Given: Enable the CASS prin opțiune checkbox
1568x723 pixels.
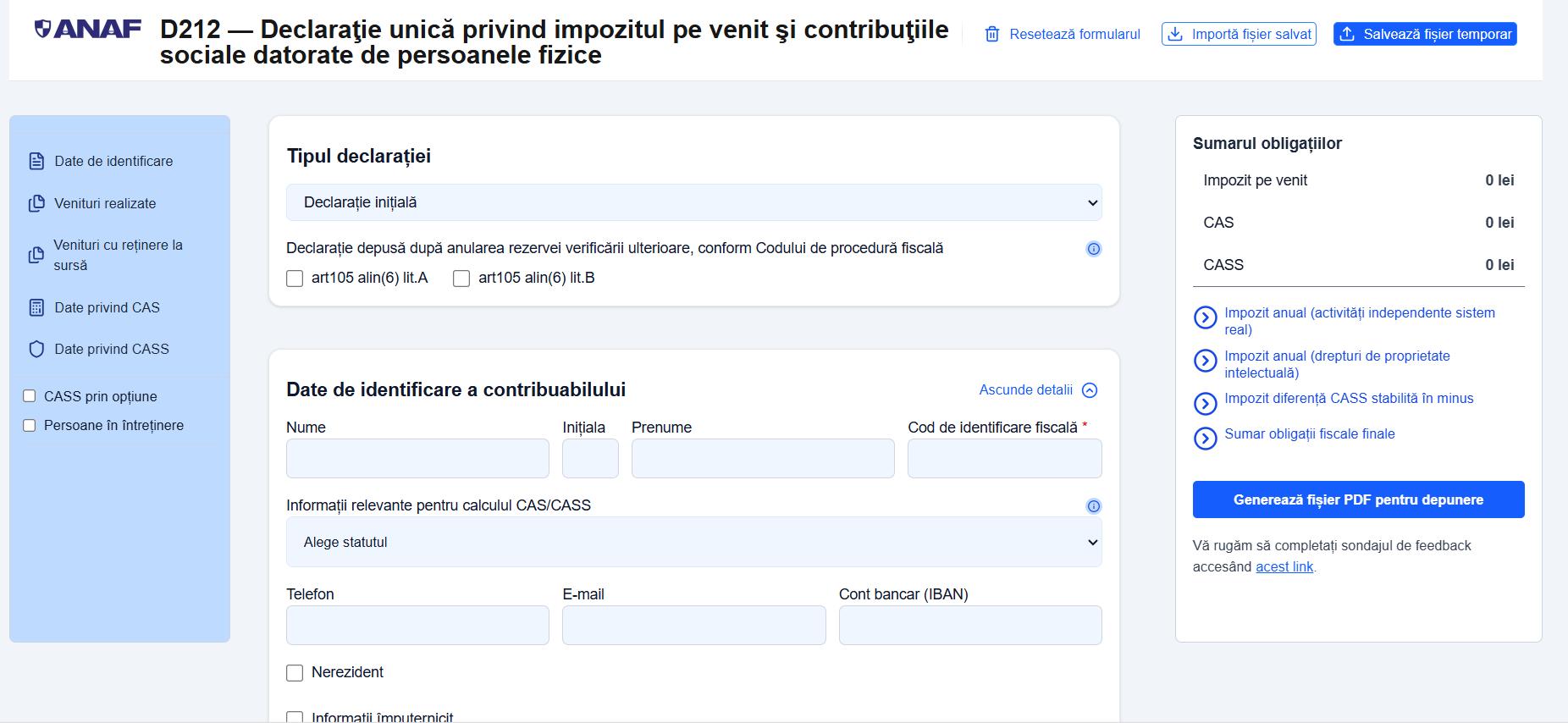Looking at the screenshot, I should [x=30, y=396].
